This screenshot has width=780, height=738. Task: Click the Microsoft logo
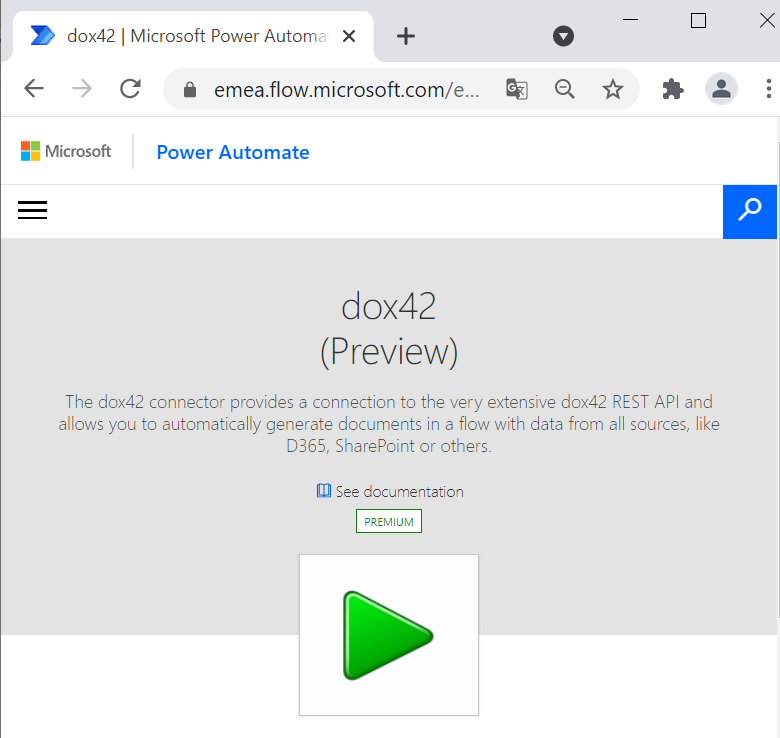(x=66, y=151)
